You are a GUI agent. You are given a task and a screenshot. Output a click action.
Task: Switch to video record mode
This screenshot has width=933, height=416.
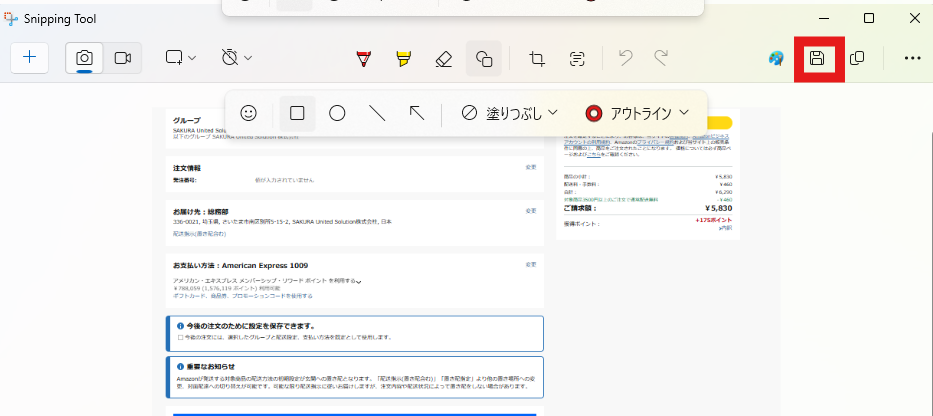point(123,58)
